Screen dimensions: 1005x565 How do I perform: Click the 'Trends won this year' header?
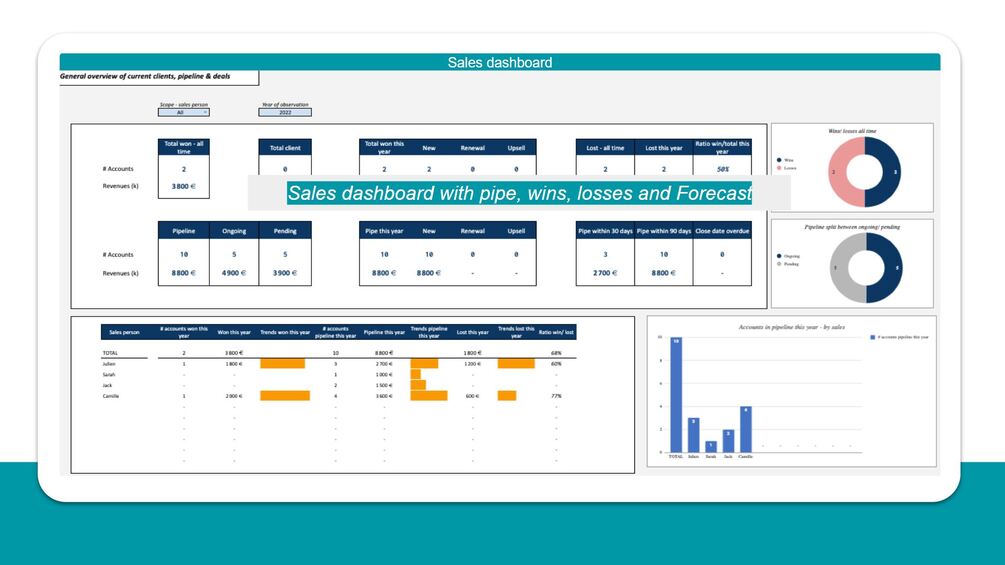pyautogui.click(x=285, y=332)
